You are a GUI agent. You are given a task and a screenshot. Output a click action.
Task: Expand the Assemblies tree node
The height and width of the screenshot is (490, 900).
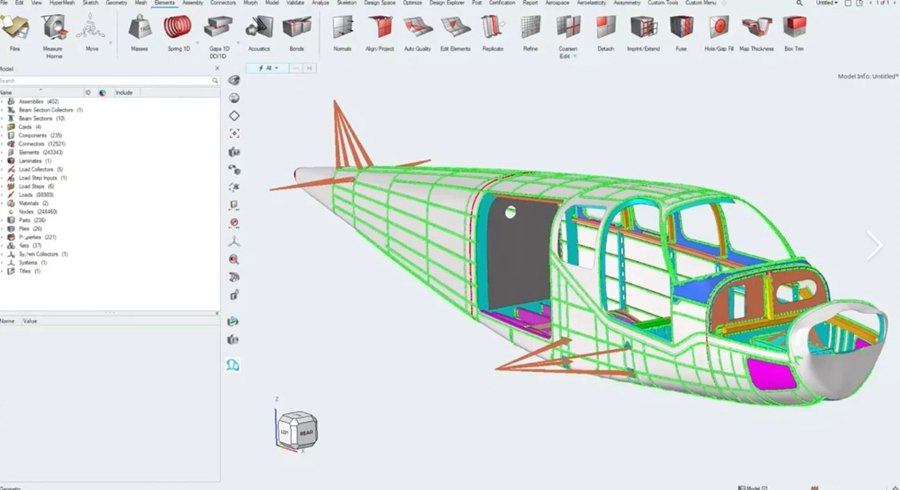2,102
